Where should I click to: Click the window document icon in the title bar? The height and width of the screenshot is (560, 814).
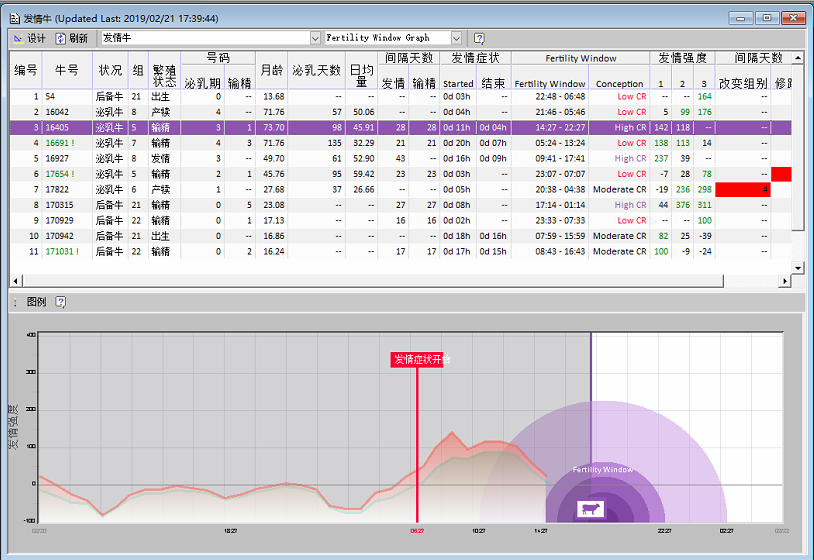[15, 19]
